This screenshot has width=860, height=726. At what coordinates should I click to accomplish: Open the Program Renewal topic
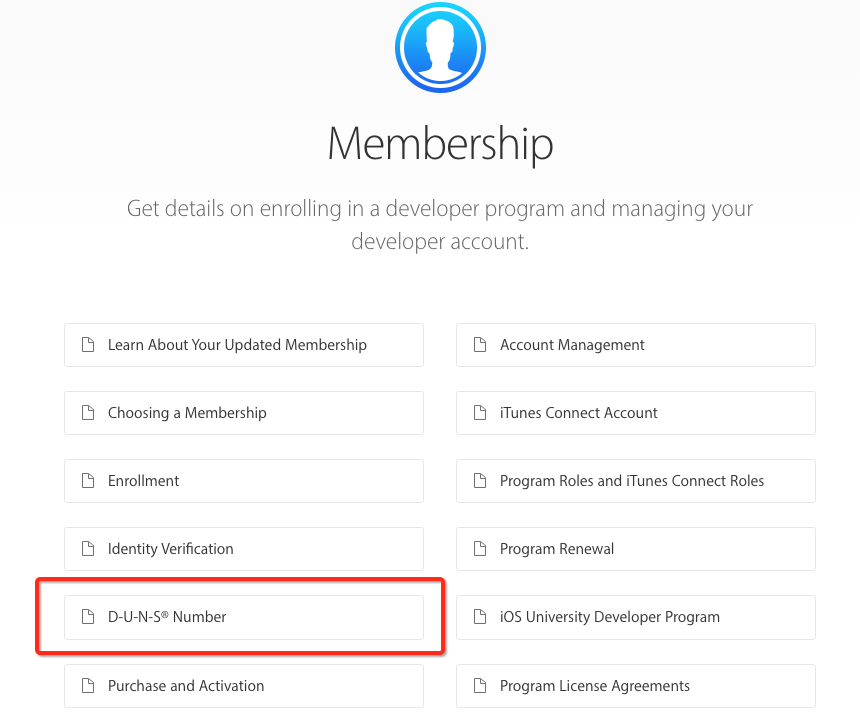(557, 549)
